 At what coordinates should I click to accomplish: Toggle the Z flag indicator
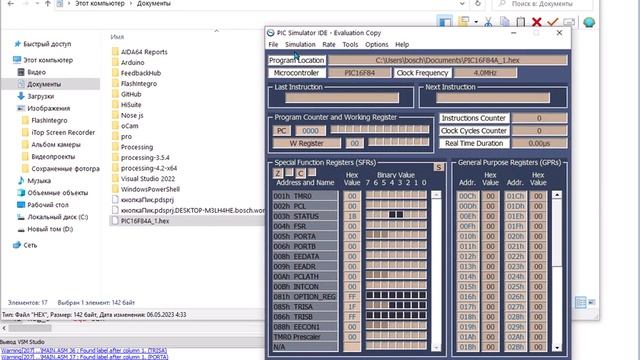point(278,173)
